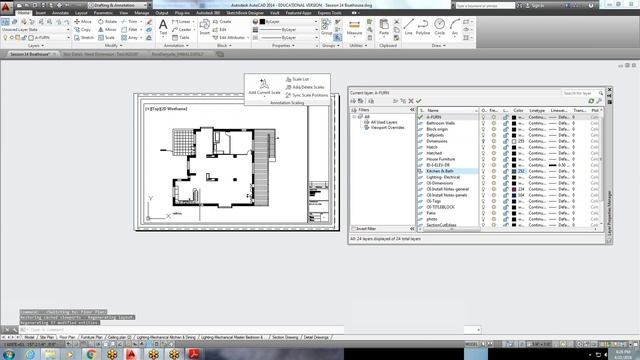Open the Drafting & Annotation workspace dropdown
Viewport: 640px width, 360px height.
pyautogui.click(x=118, y=5)
